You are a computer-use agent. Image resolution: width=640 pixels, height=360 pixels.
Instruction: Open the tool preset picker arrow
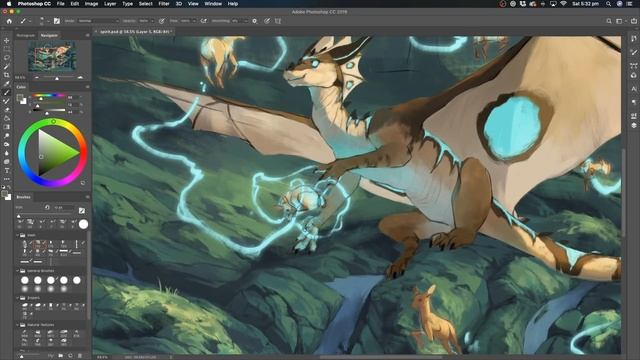click(x=29, y=21)
